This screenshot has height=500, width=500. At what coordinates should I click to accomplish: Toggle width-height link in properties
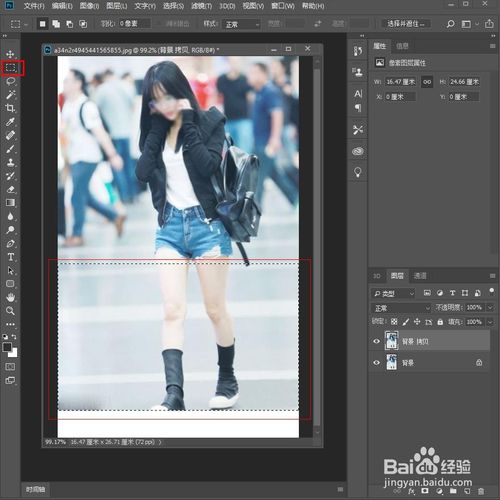pyautogui.click(x=427, y=82)
